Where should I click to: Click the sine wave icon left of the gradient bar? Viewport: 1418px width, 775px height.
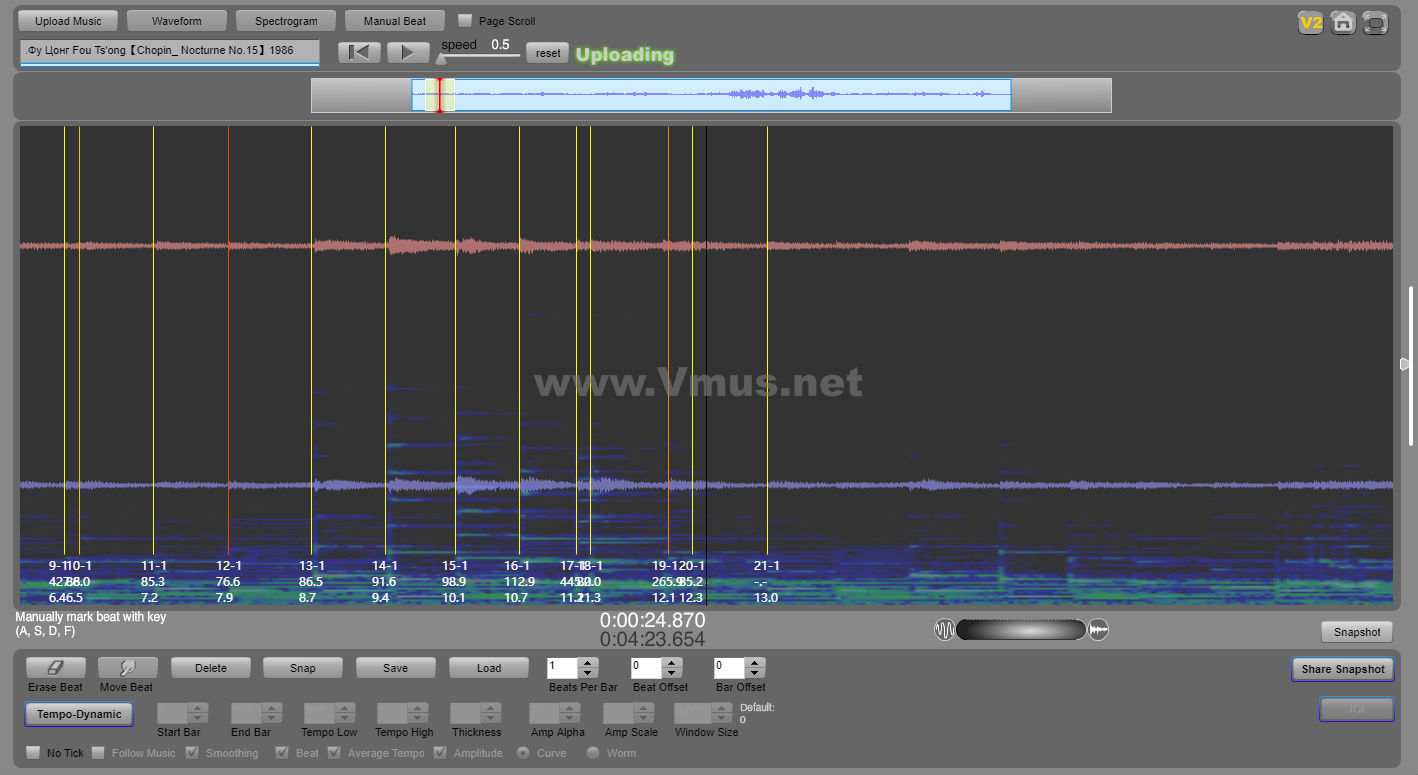[944, 629]
